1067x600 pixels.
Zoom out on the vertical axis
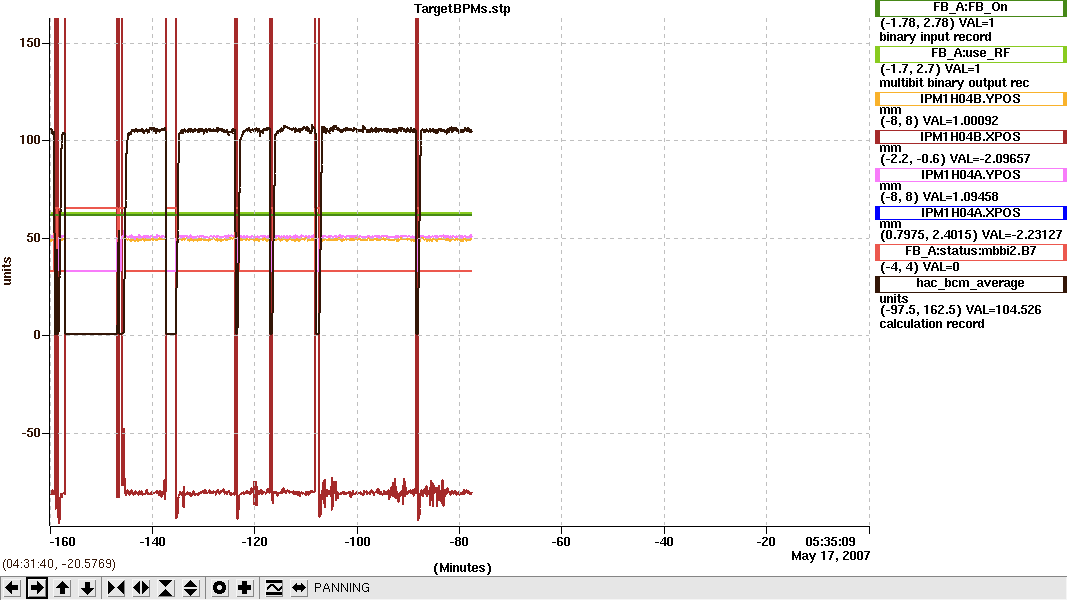click(x=191, y=588)
